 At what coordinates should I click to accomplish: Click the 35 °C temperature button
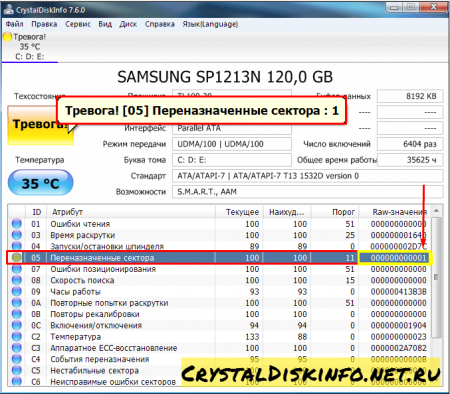click(40, 183)
